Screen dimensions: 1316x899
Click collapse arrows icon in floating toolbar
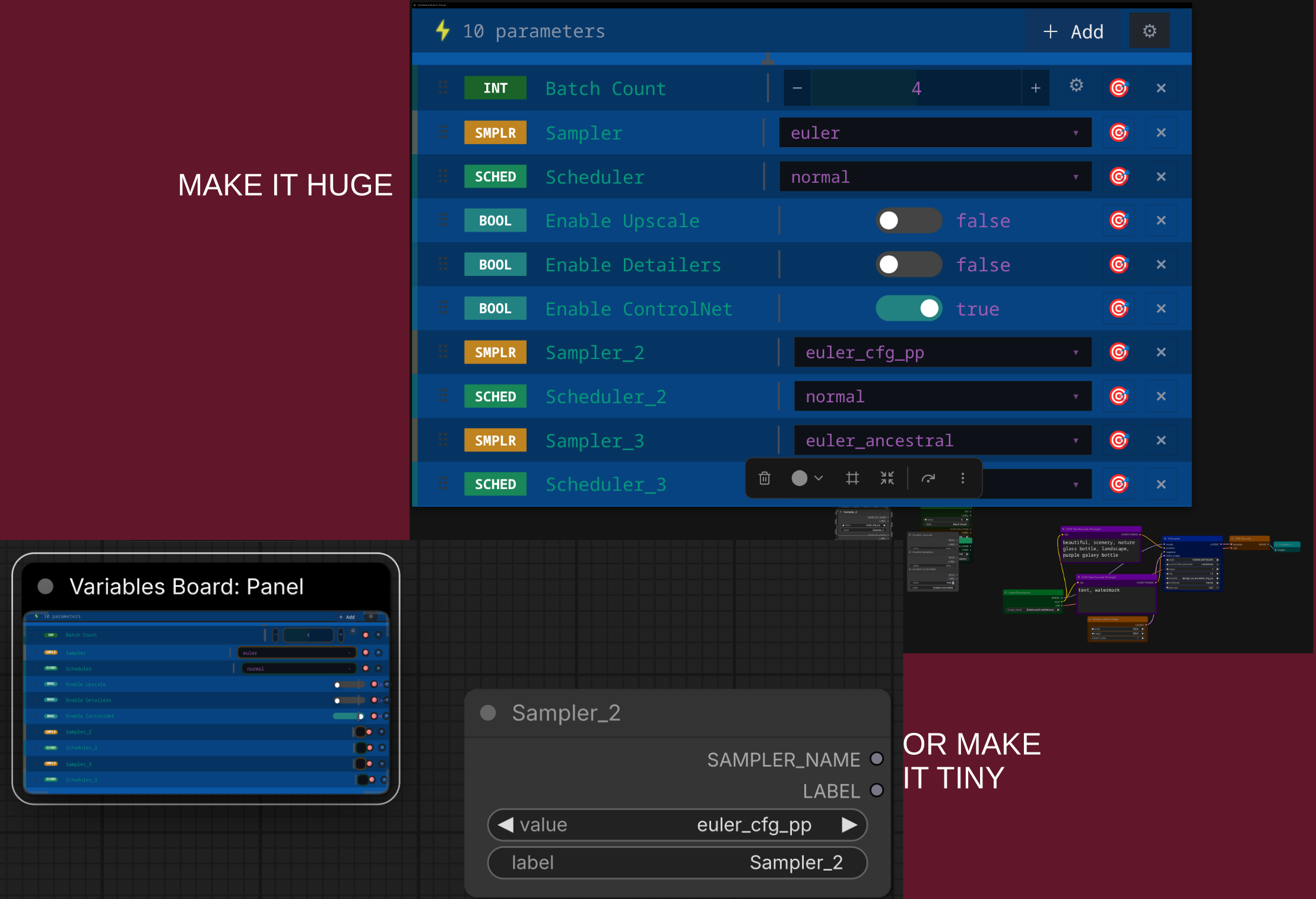pyautogui.click(x=887, y=478)
